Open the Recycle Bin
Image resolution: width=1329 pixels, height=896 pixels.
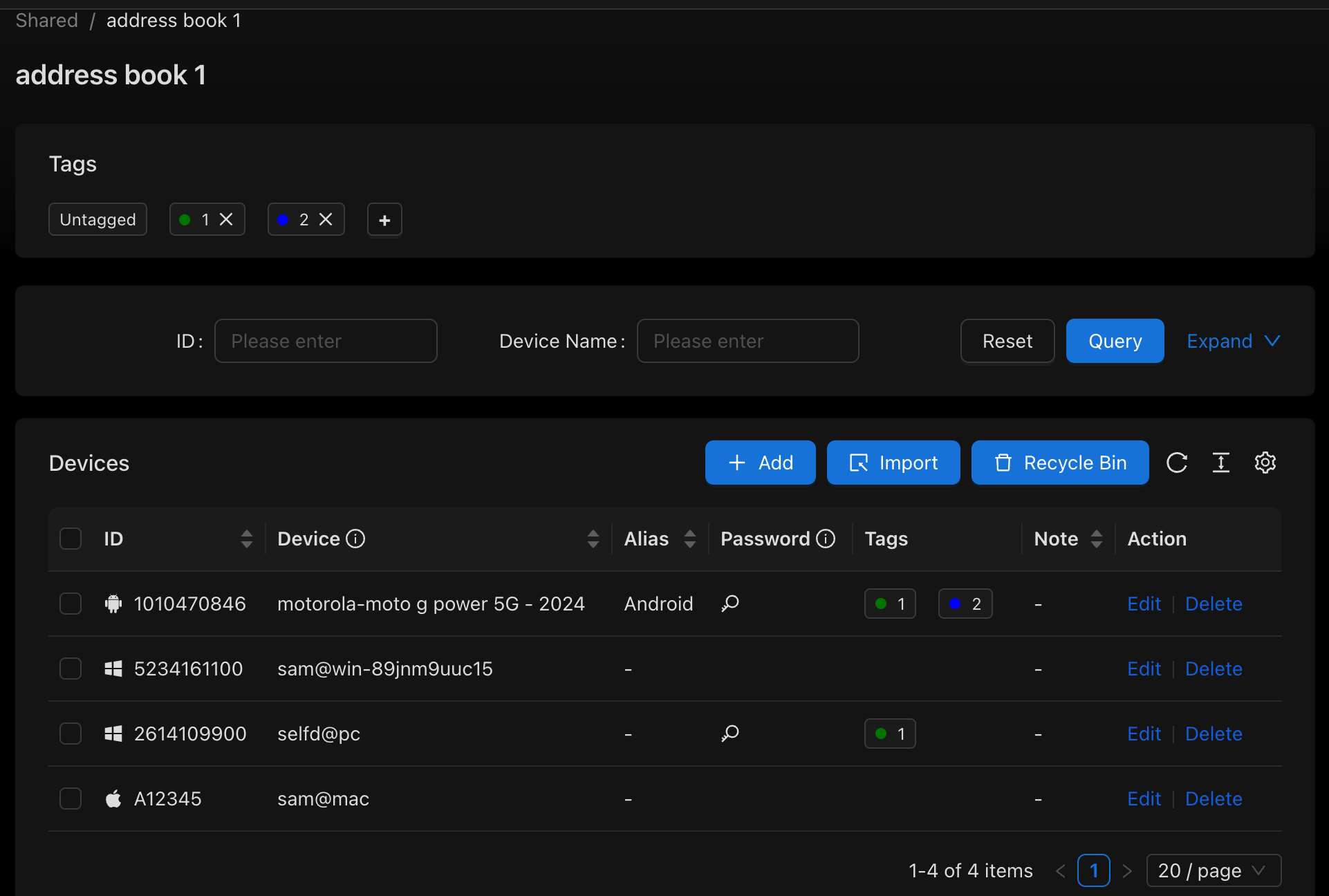tap(1060, 463)
